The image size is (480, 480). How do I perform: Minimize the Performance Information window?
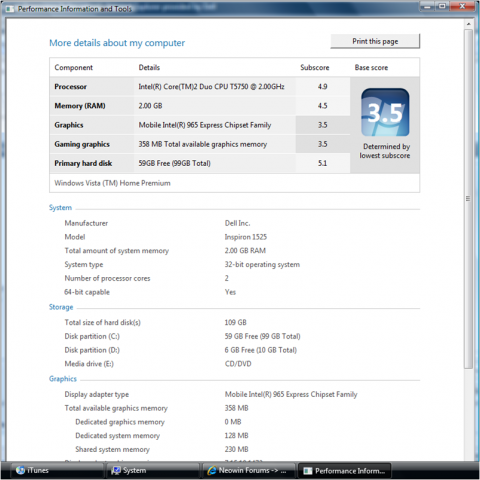tap(427, 6)
